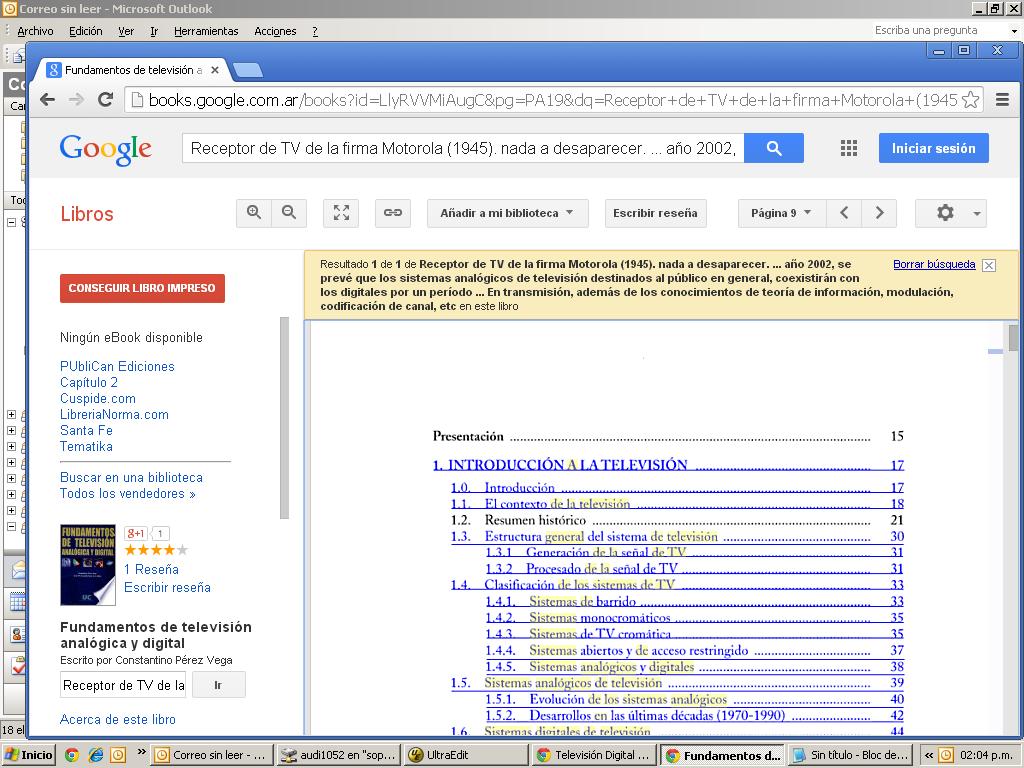Click the Libros heading link
This screenshot has width=1024, height=768.
coord(87,214)
